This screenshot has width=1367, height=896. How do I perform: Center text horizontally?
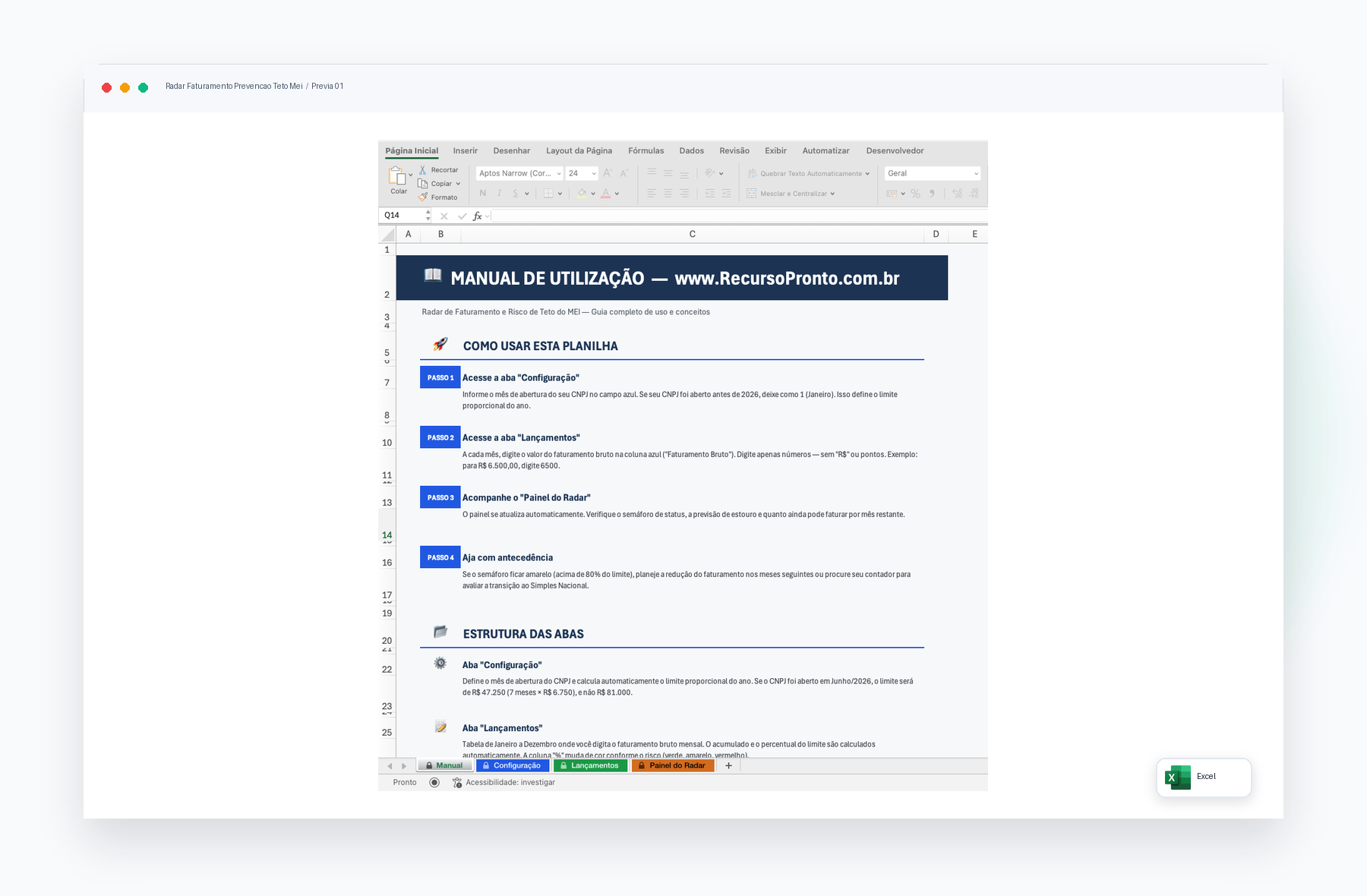pyautogui.click(x=668, y=194)
